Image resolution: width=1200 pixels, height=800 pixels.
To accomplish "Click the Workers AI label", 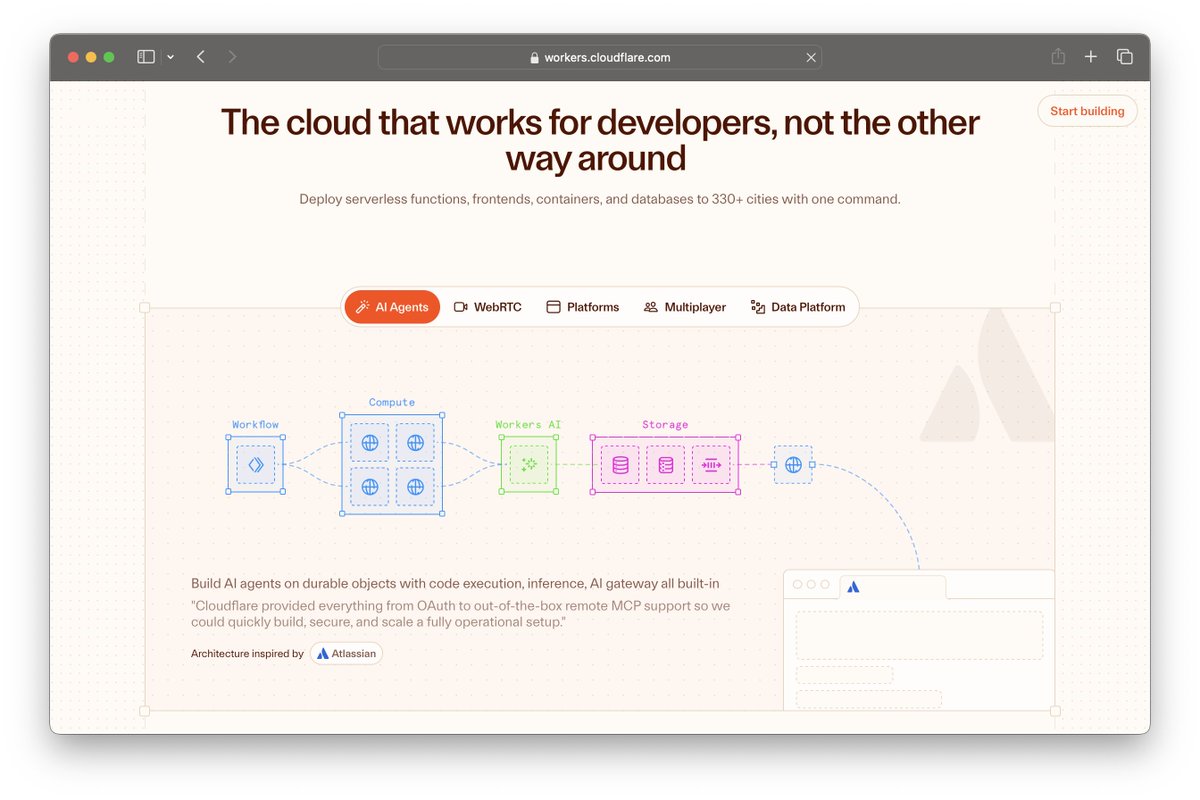I will 529,424.
